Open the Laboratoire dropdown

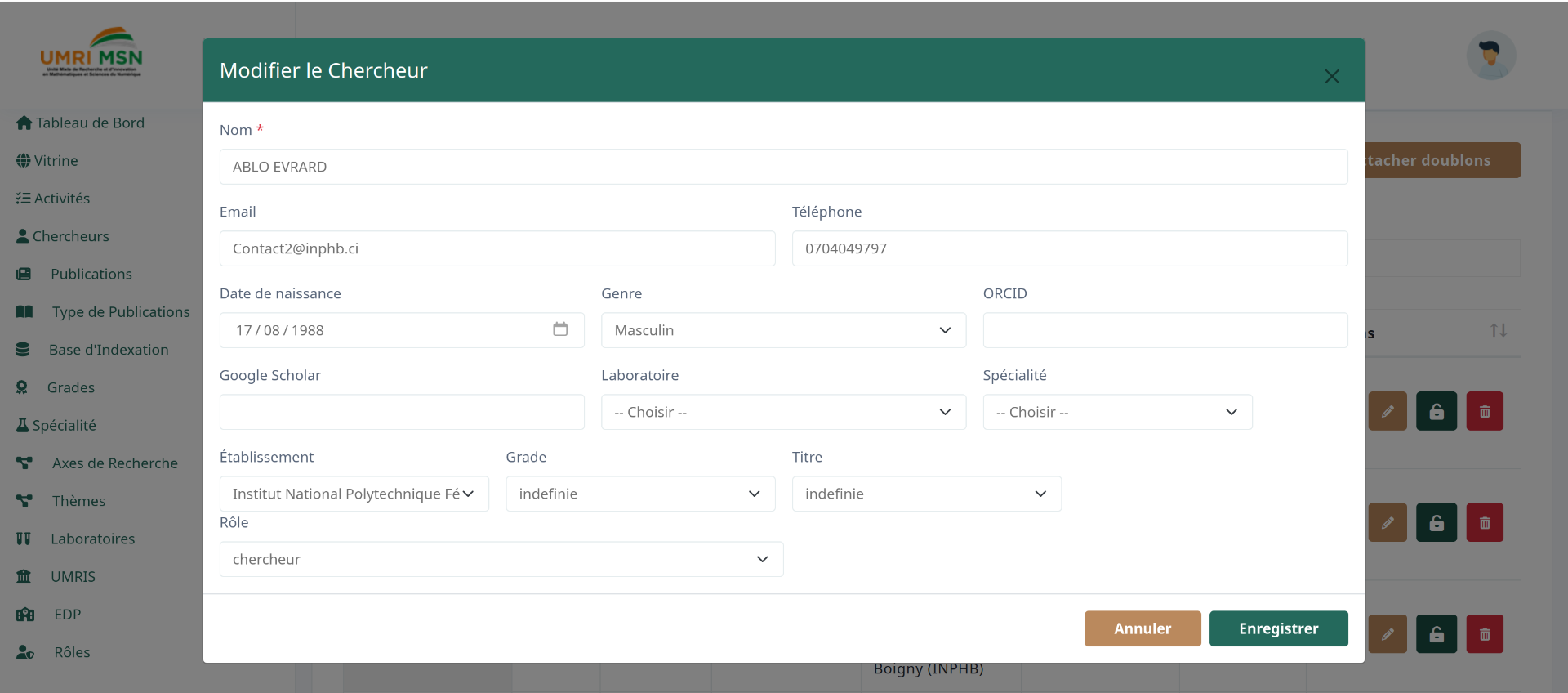click(x=783, y=412)
